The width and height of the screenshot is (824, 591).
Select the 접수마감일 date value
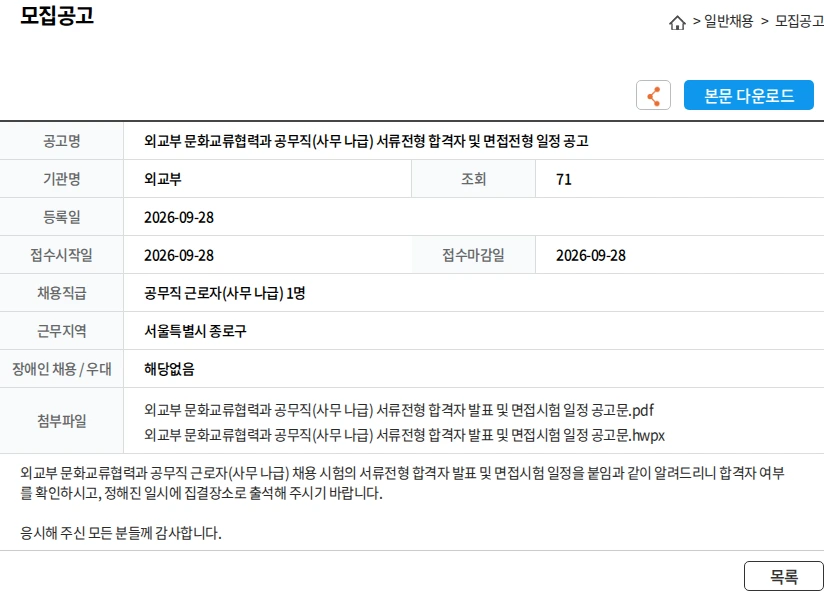pyautogui.click(x=591, y=255)
